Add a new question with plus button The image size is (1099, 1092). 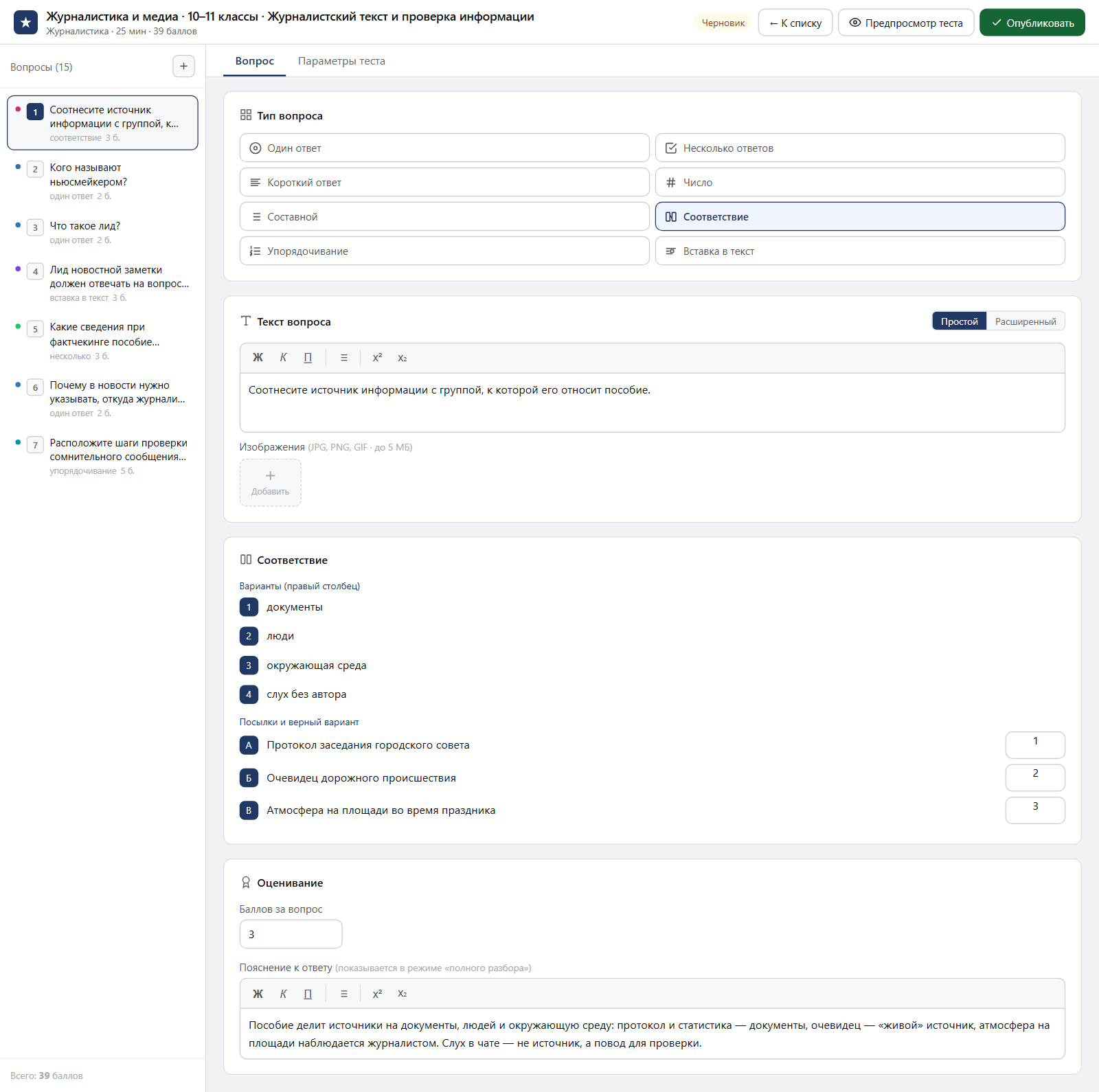pyautogui.click(x=183, y=67)
